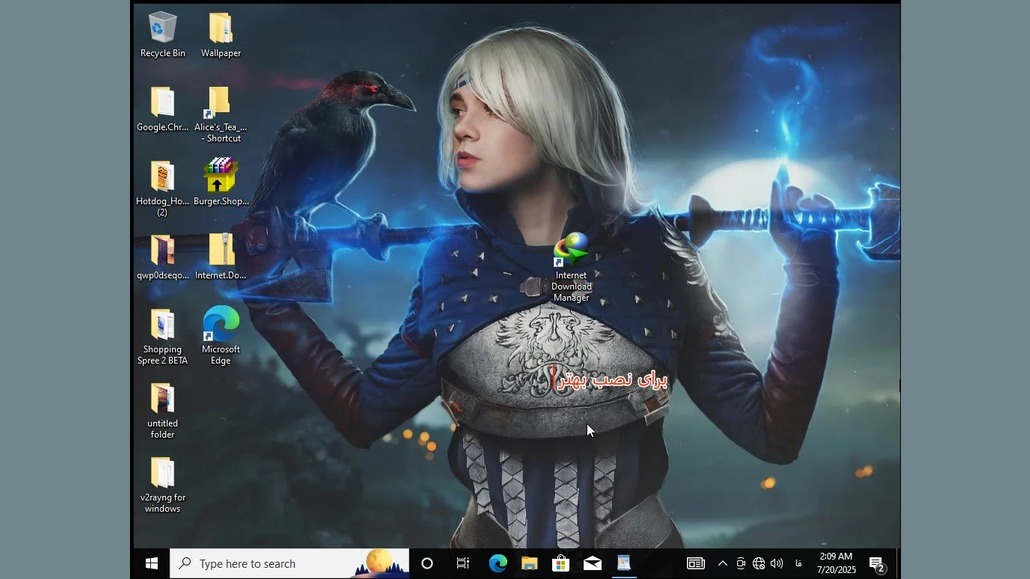
Task: Open File Explorer from the taskbar
Action: click(529, 563)
